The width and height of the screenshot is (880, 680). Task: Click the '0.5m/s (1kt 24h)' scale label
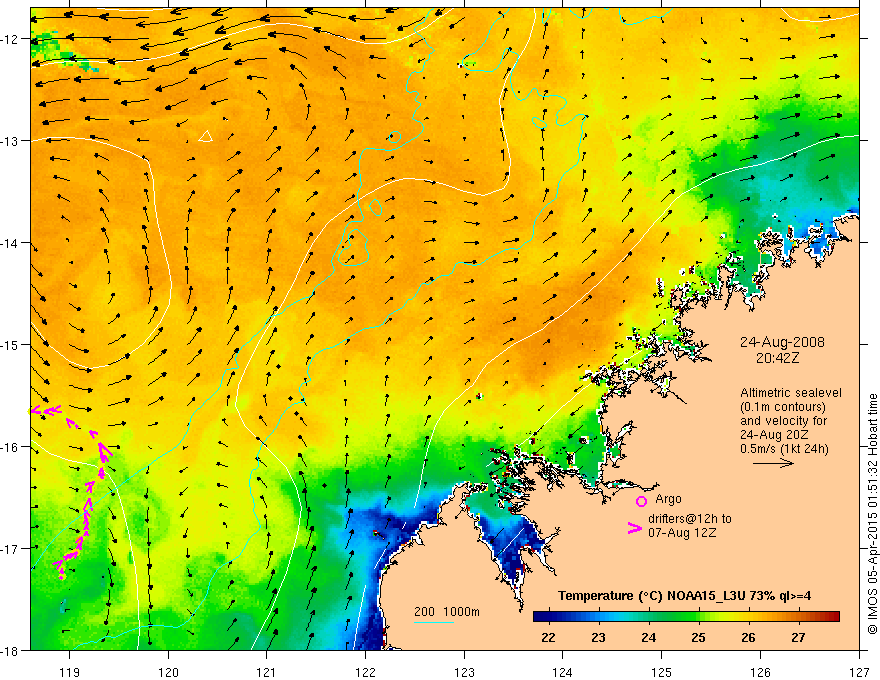tap(784, 449)
